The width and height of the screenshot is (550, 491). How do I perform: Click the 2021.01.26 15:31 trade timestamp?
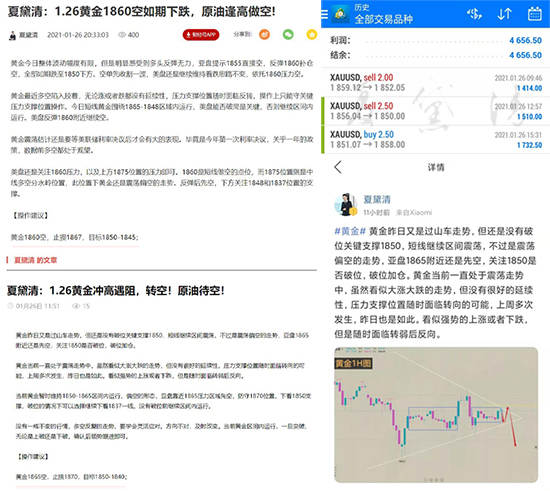(518, 135)
